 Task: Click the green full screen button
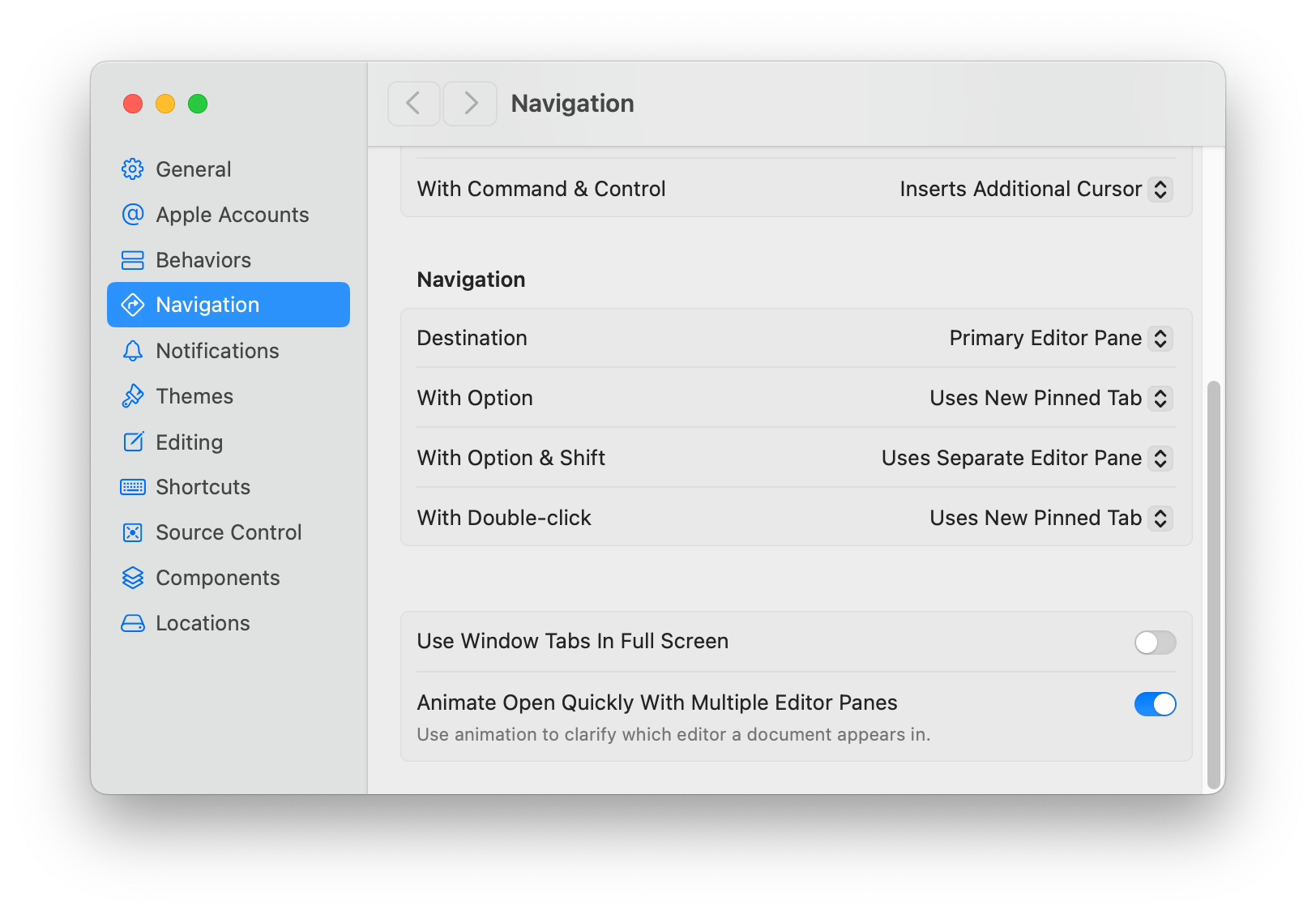[x=198, y=104]
